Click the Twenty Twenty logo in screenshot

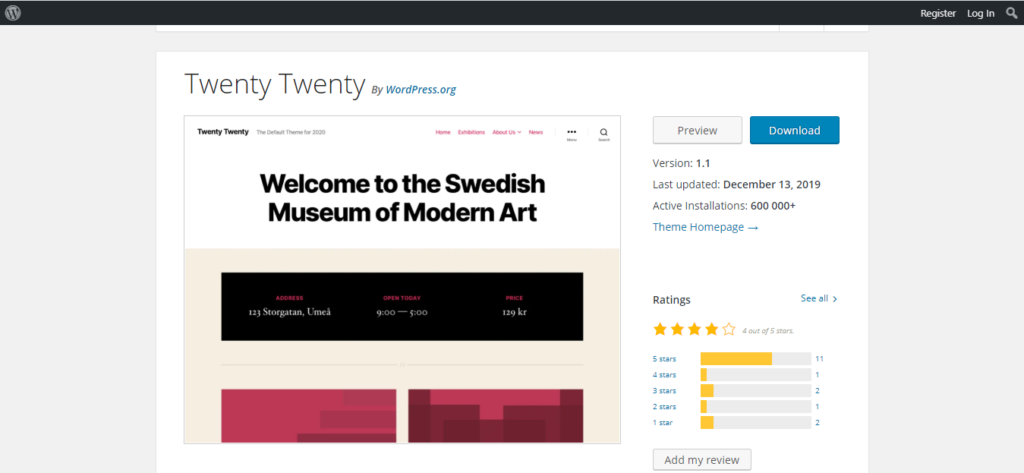point(223,132)
